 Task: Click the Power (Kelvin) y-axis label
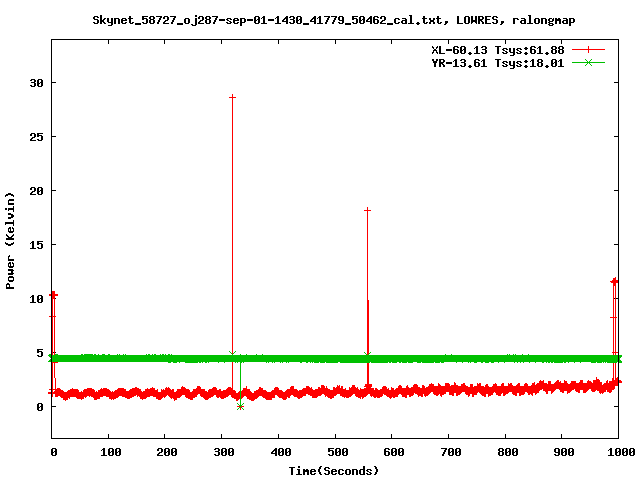pos(10,241)
